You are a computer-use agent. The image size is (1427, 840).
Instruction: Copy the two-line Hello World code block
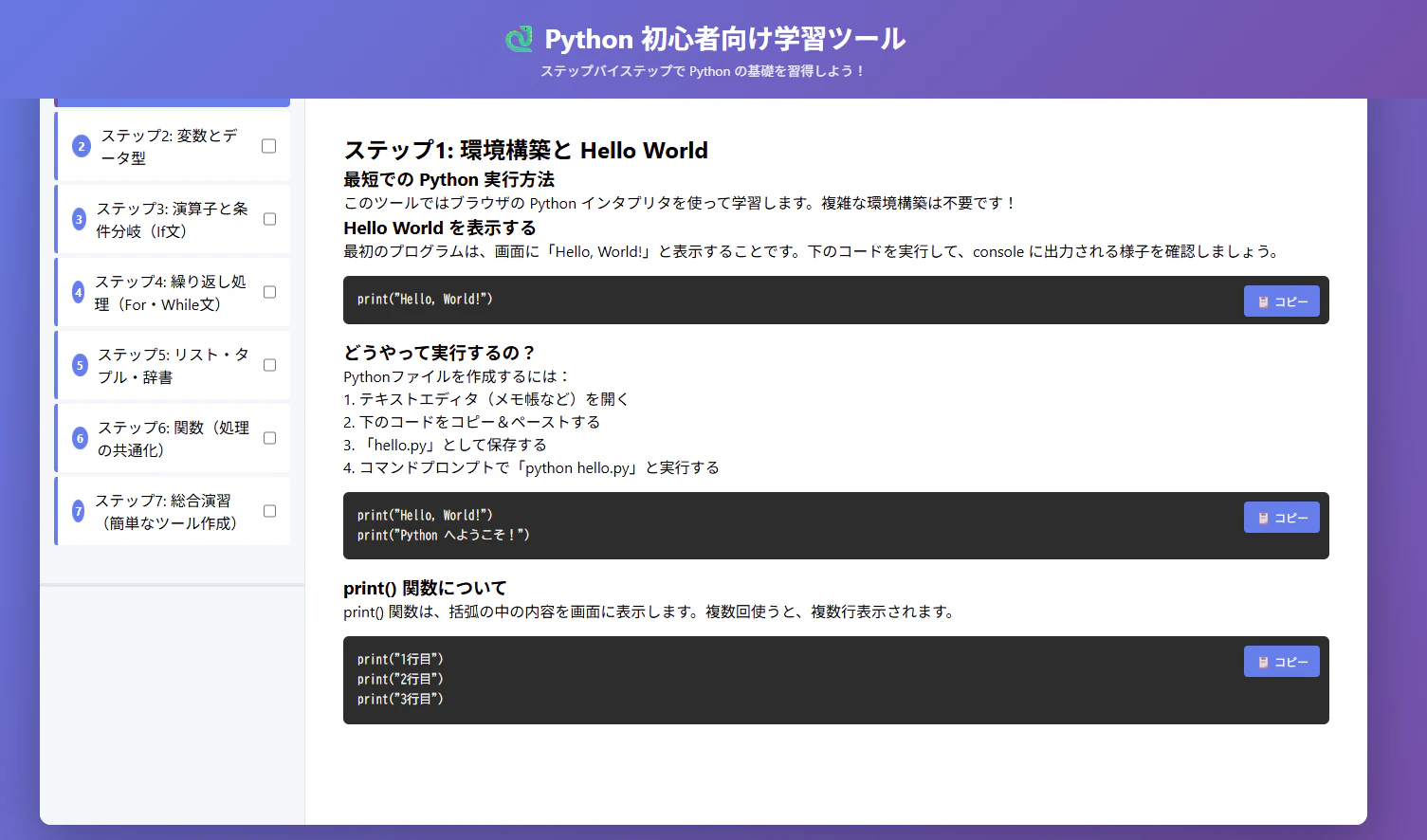click(1281, 517)
